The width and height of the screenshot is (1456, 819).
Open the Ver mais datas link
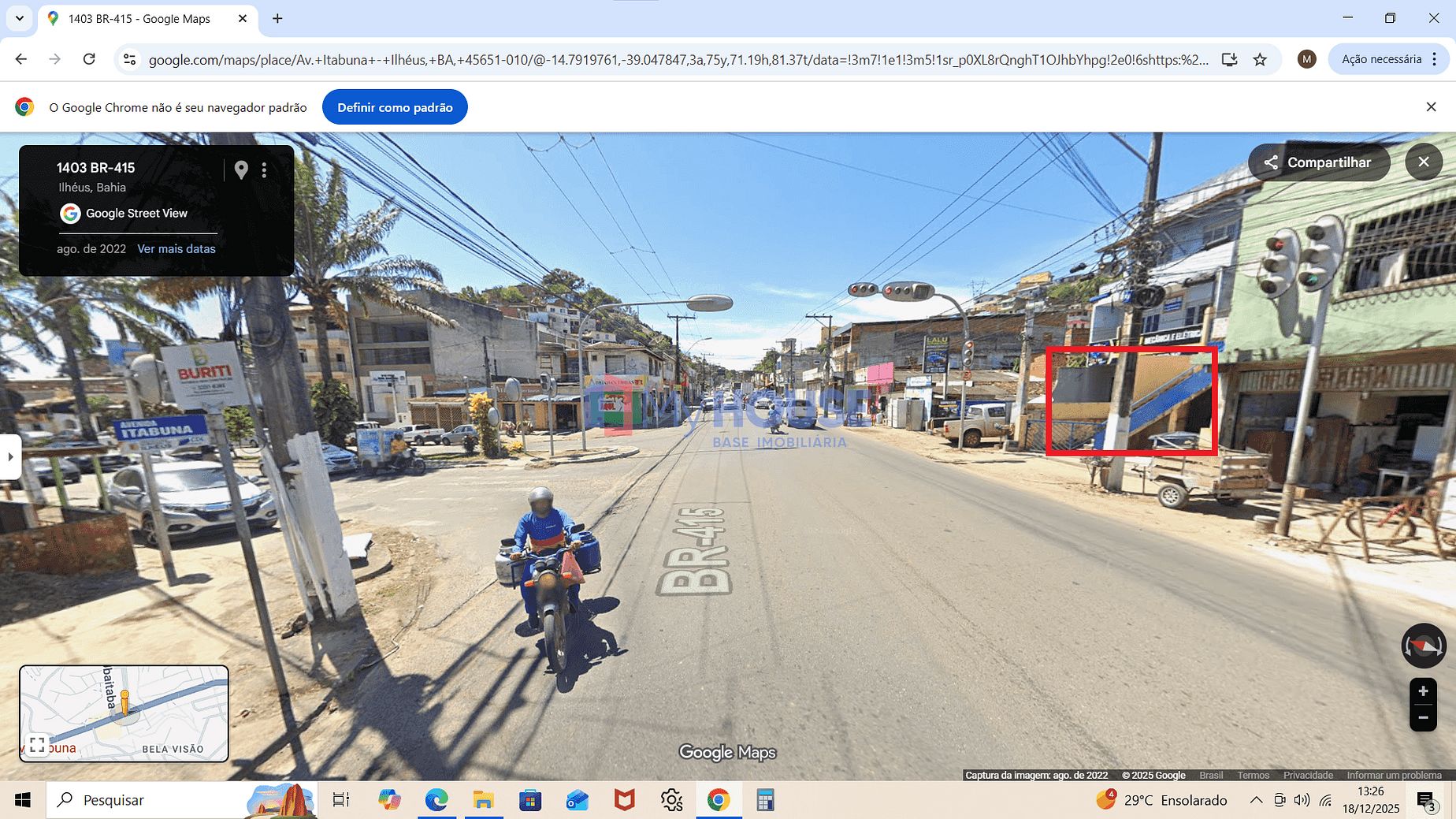(176, 248)
